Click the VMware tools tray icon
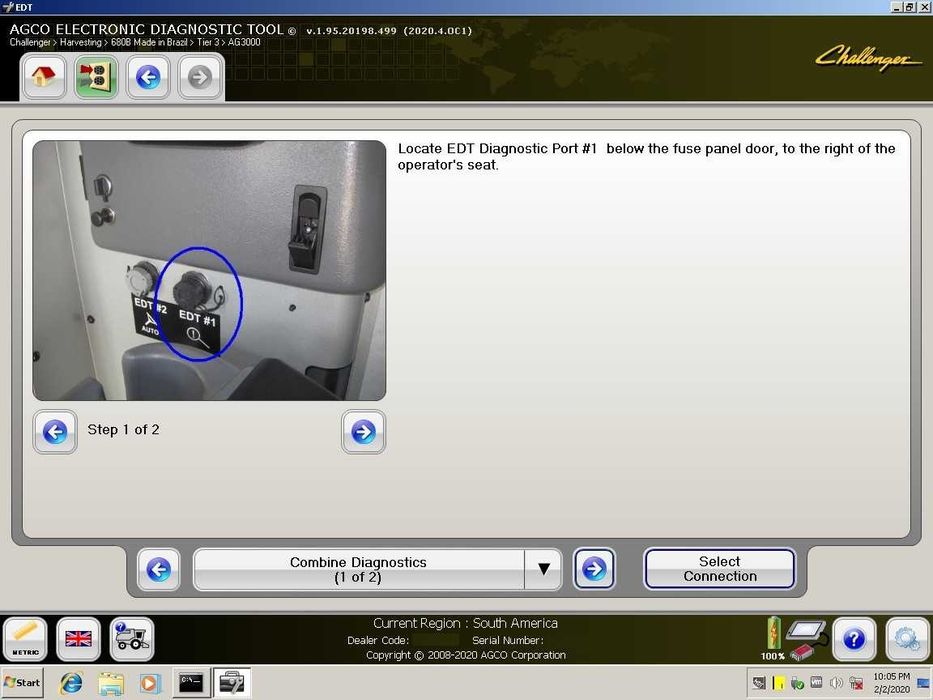 pos(817,683)
